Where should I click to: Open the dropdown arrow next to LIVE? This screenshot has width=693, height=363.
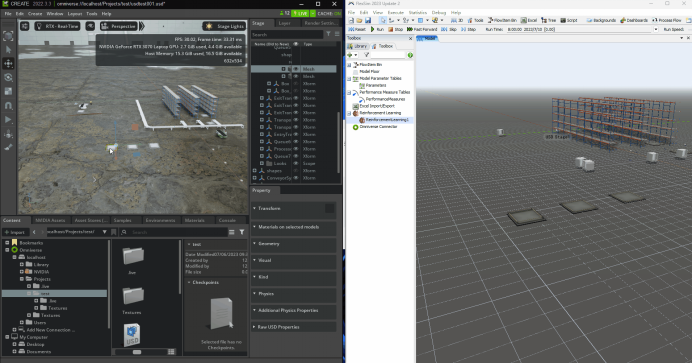[x=313, y=14]
